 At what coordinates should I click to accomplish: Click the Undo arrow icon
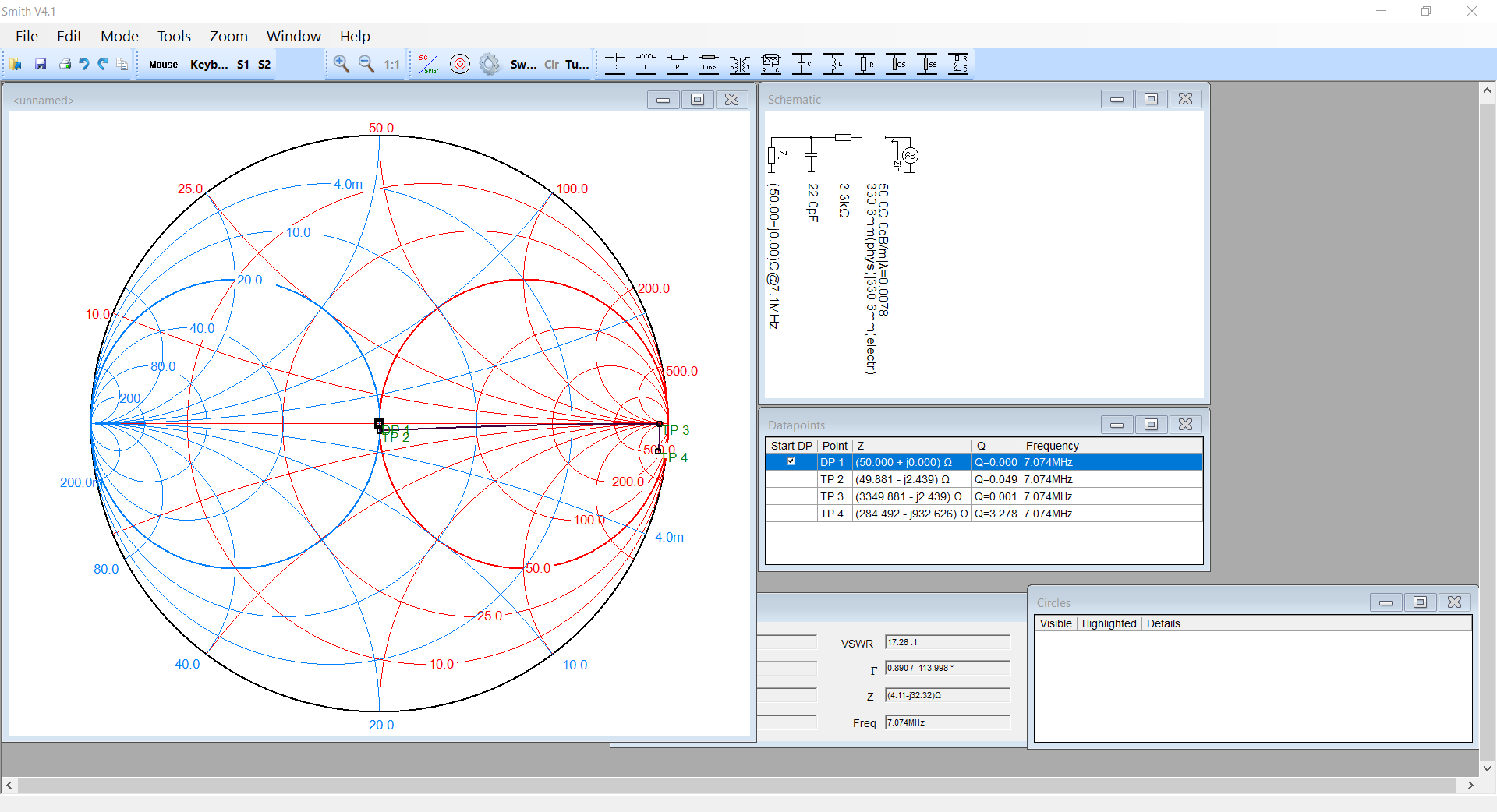[83, 64]
